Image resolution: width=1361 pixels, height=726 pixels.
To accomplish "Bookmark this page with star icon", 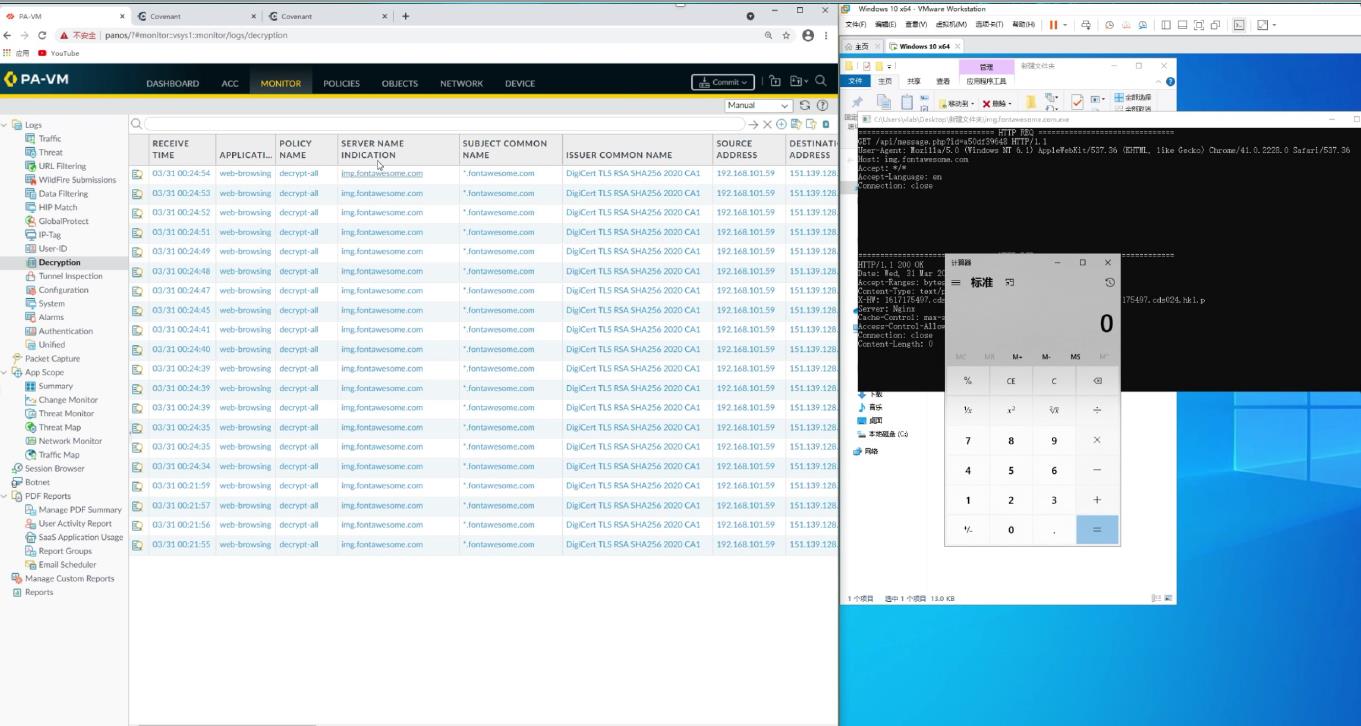I will tap(786, 35).
